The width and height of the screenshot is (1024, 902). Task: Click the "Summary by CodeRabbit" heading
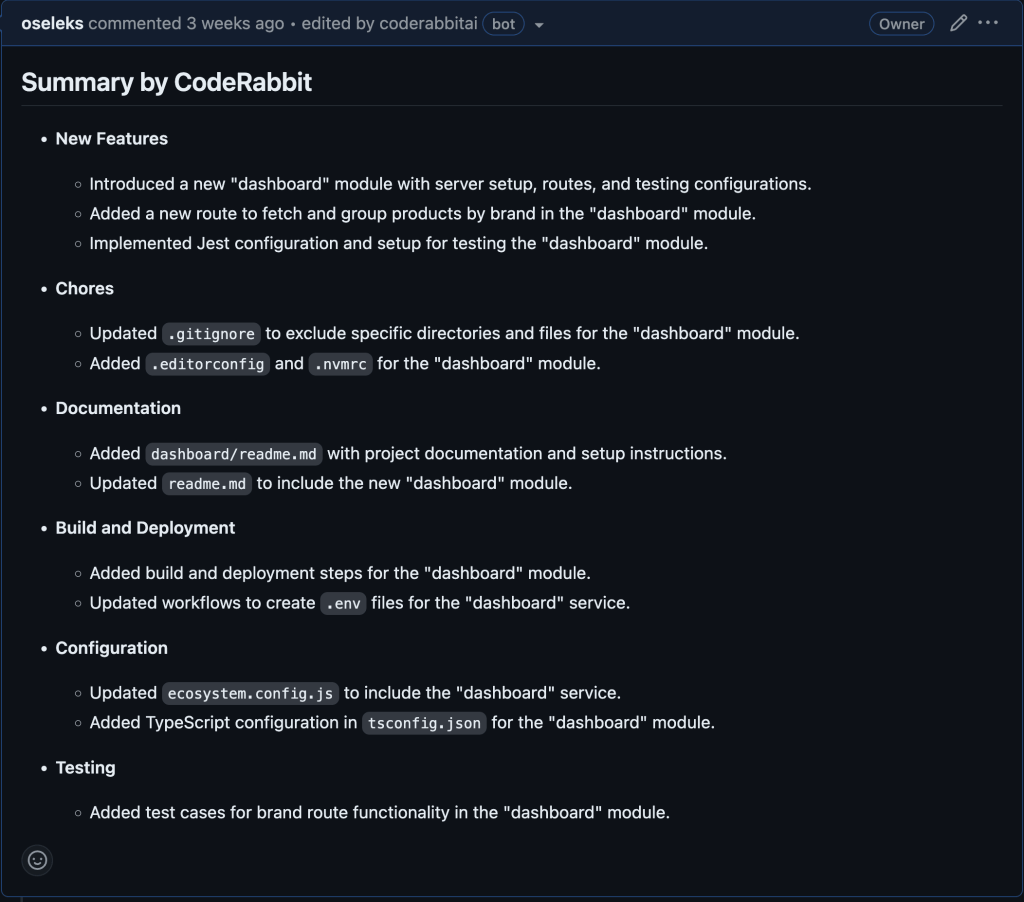[167, 82]
